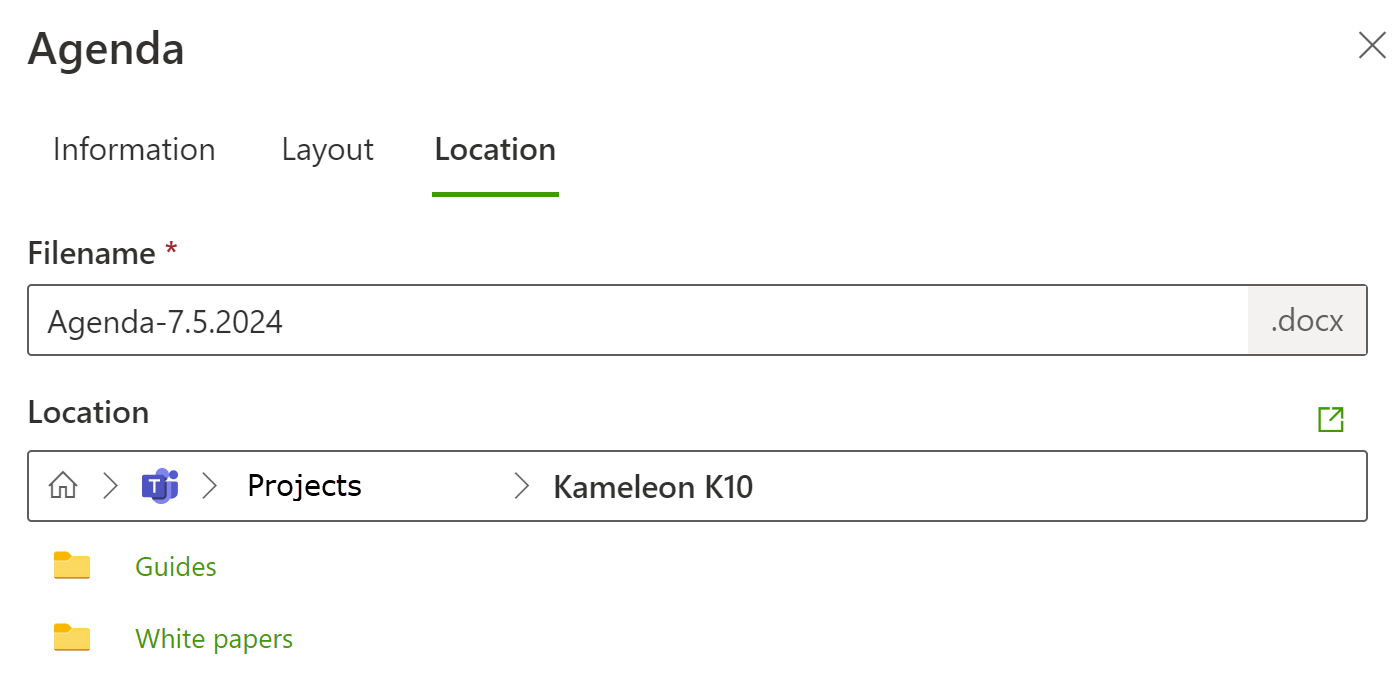The width and height of the screenshot is (1395, 680).
Task: Navigate to Projects in the breadcrumb
Action: click(x=304, y=486)
